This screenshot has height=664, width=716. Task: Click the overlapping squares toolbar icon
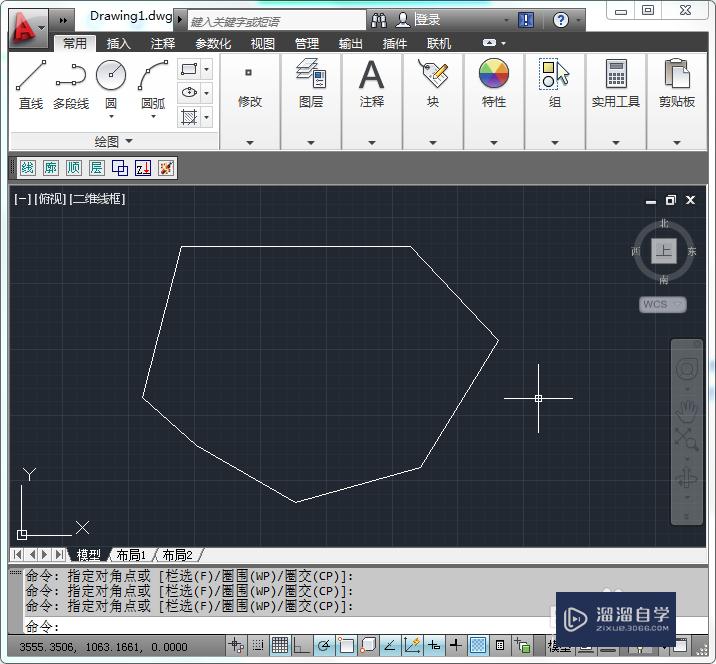click(x=120, y=168)
